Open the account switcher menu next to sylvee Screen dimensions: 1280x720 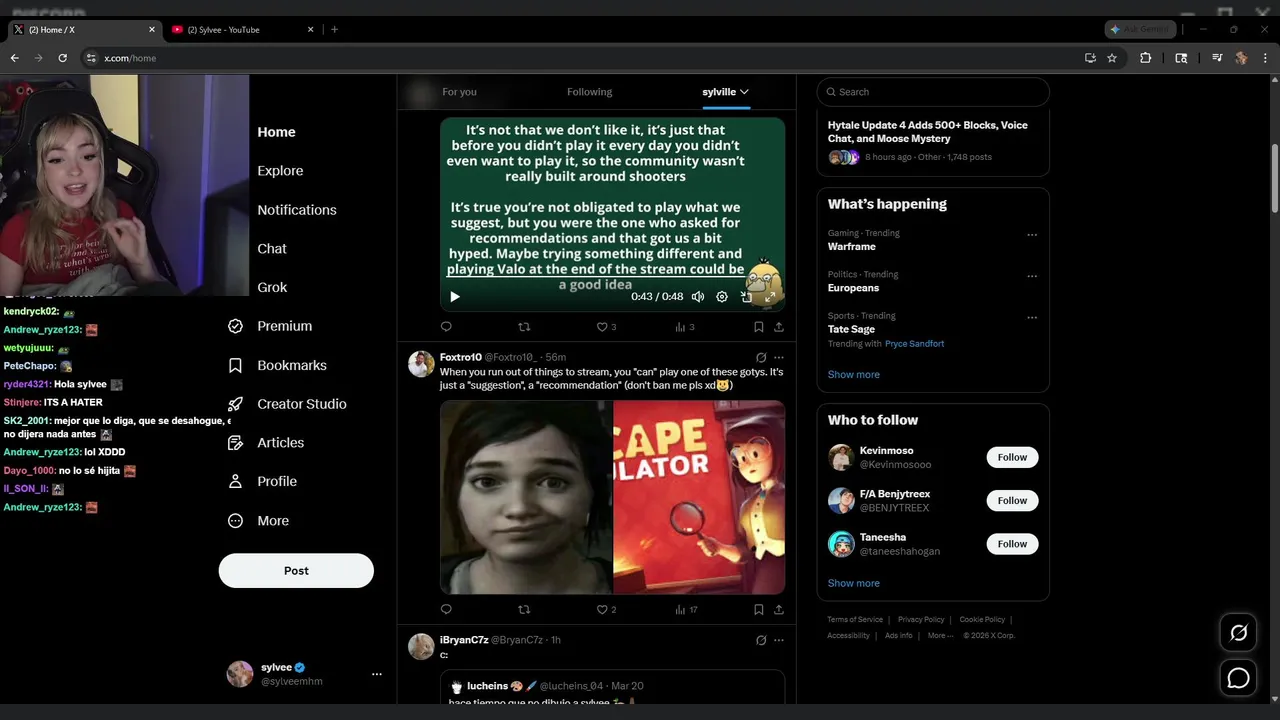tap(377, 674)
